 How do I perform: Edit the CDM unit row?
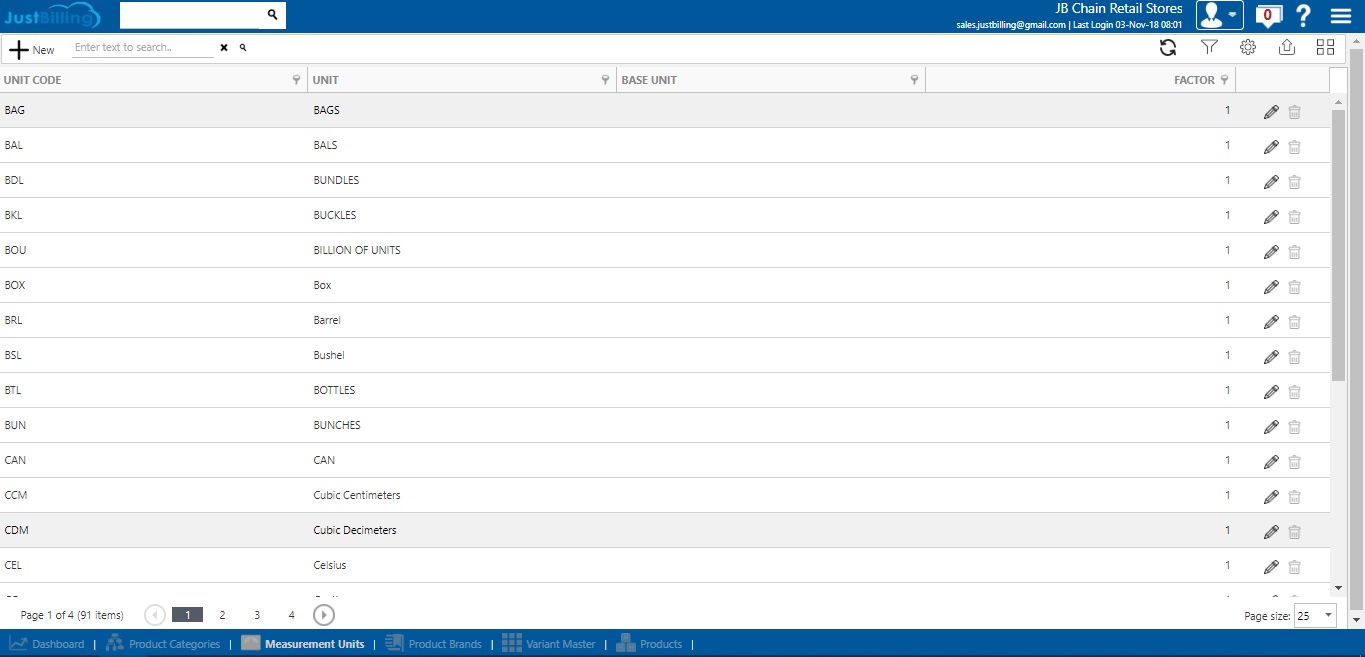1271,532
